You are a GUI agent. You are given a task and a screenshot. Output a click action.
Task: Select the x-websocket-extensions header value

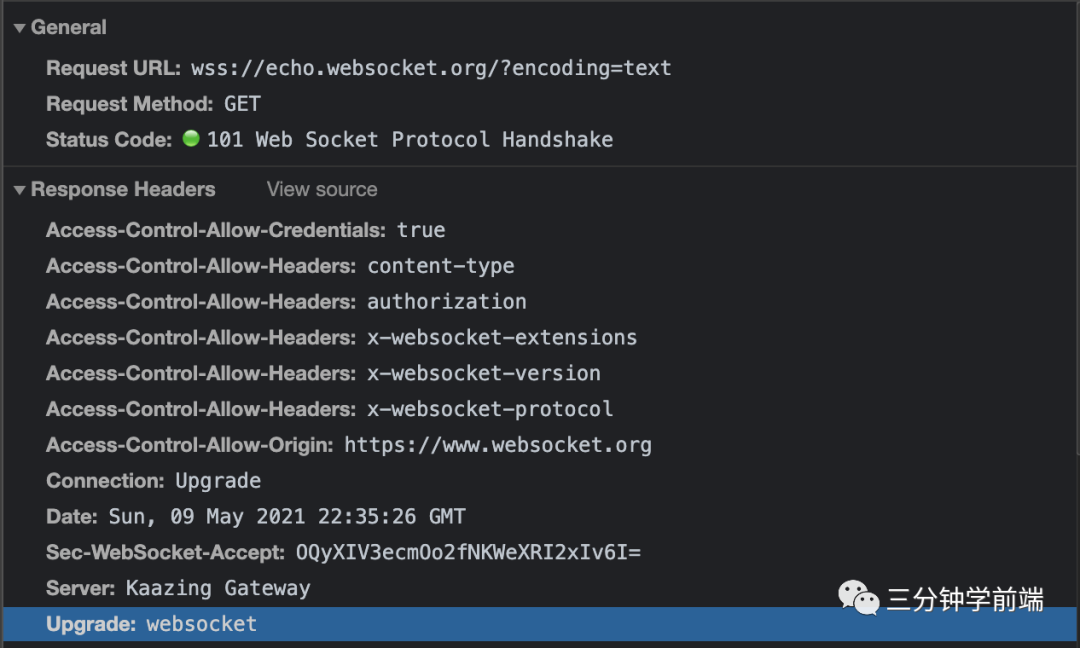503,337
